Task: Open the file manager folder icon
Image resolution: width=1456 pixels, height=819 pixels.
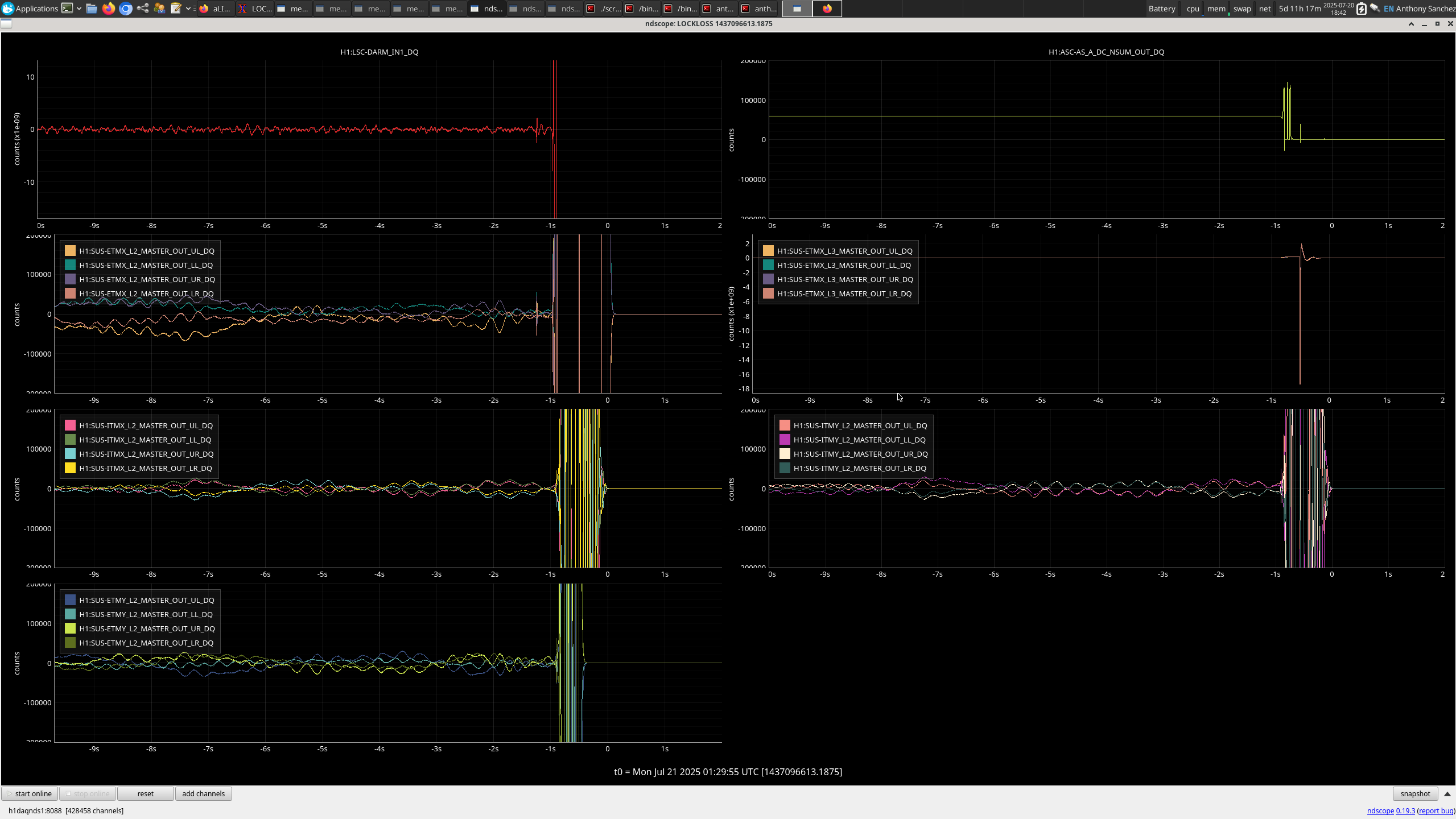Action: [92, 9]
